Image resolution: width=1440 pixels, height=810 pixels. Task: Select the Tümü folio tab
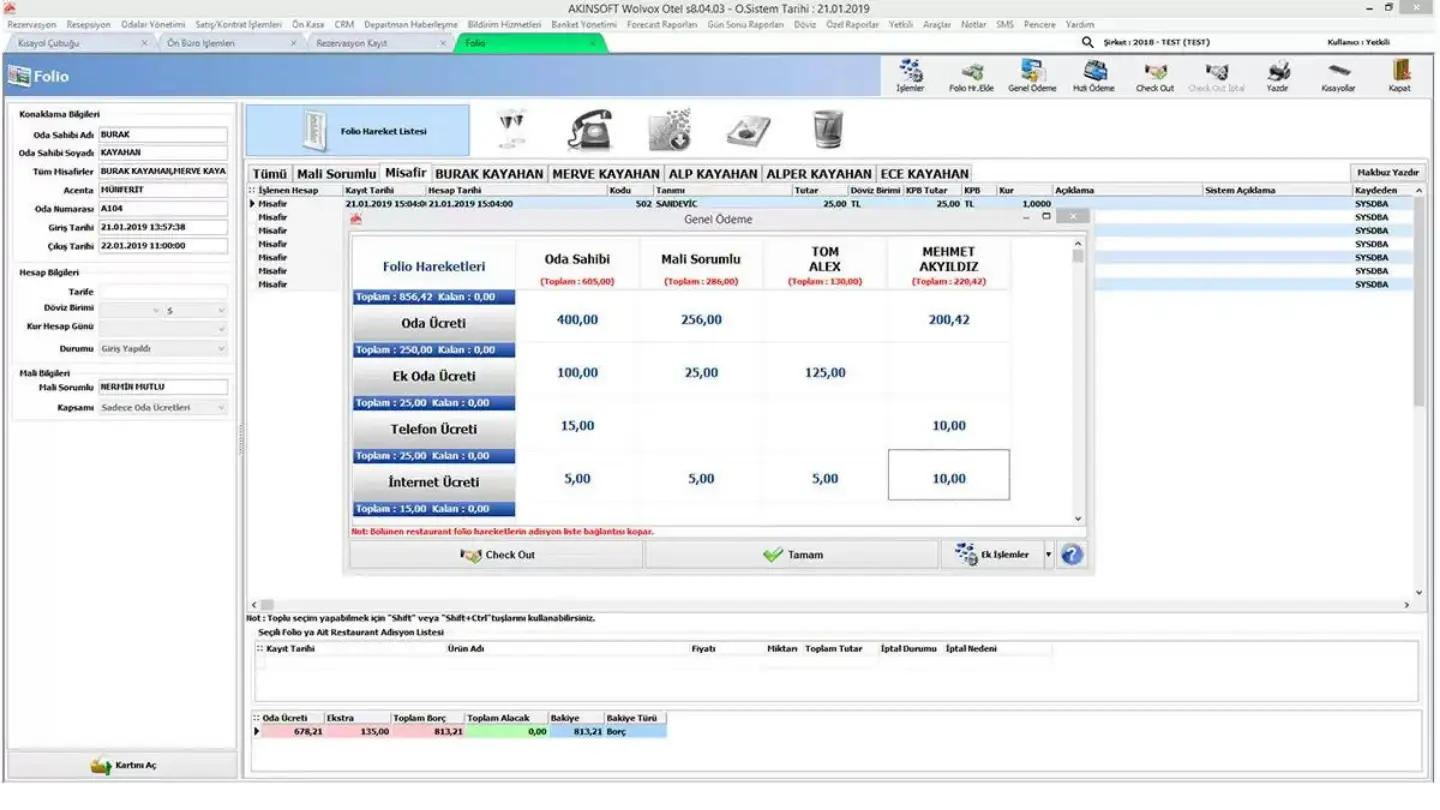(x=269, y=173)
